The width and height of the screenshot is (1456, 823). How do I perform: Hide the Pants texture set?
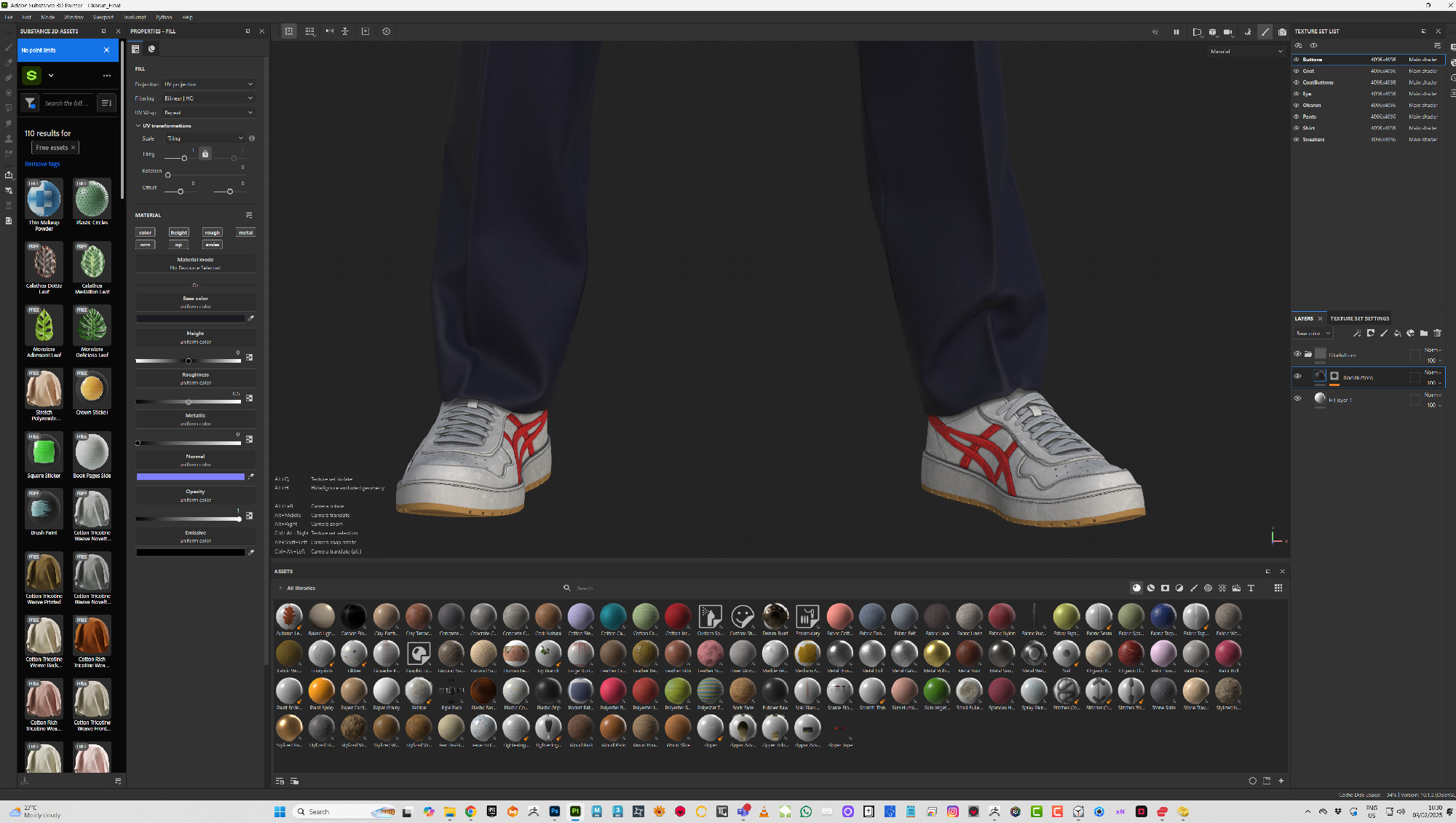pyautogui.click(x=1296, y=117)
